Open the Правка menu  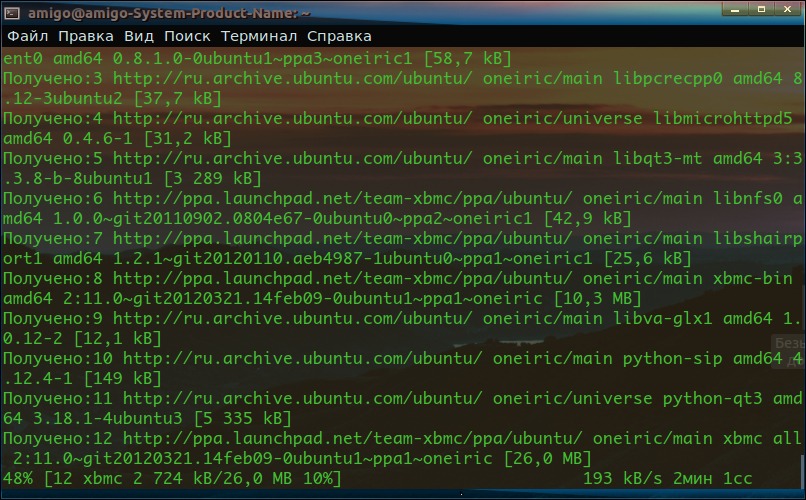pos(86,36)
